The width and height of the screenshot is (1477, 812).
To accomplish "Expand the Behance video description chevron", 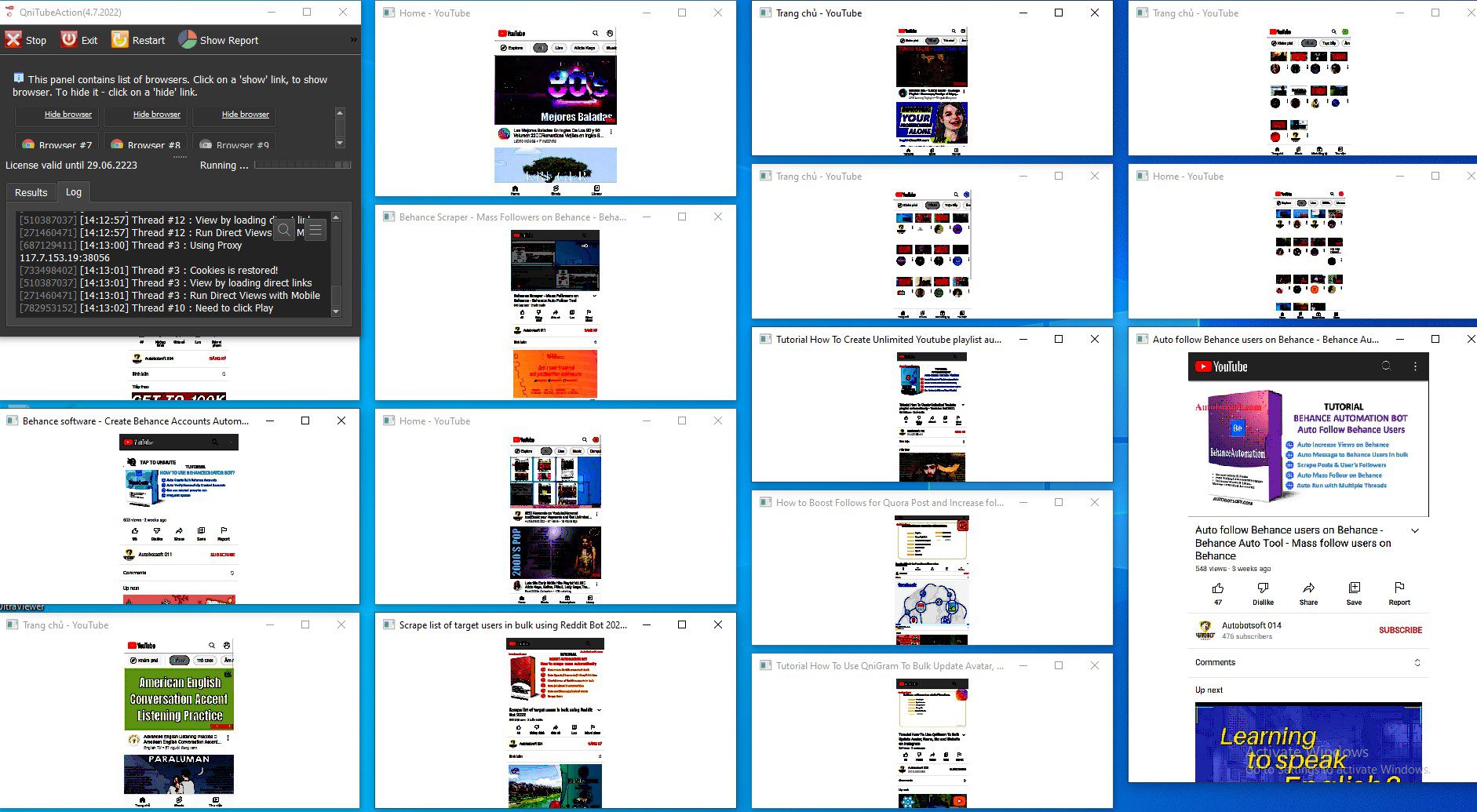I will [1415, 531].
